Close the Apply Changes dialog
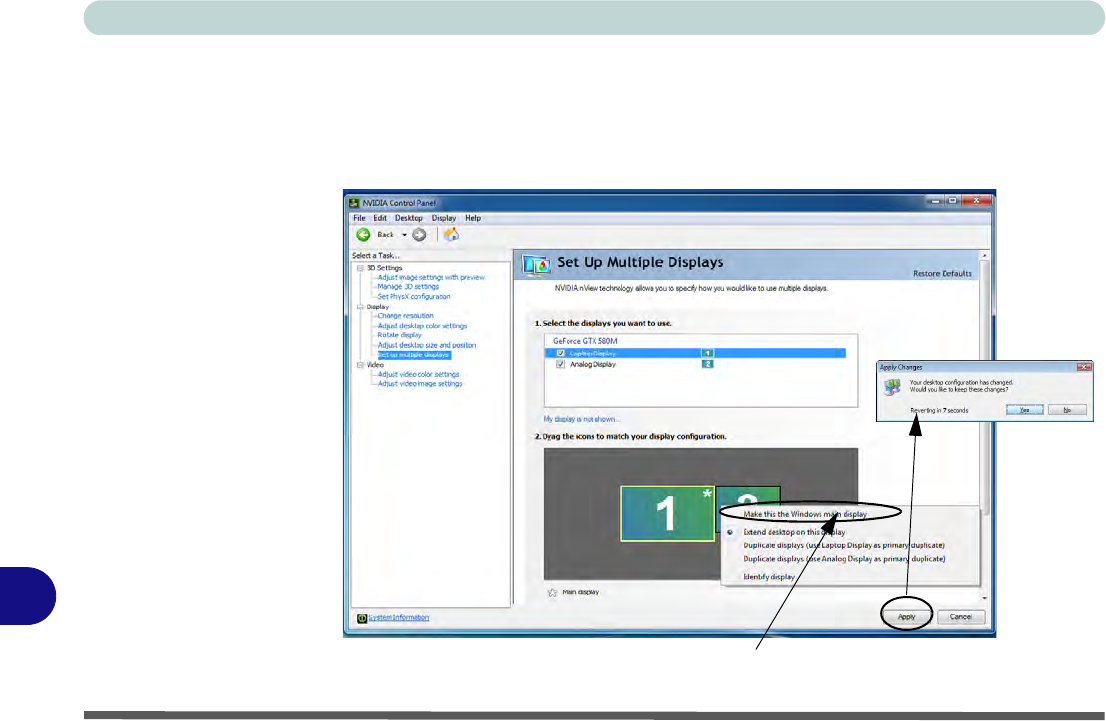This screenshot has height=721, width=1106. click(1083, 368)
